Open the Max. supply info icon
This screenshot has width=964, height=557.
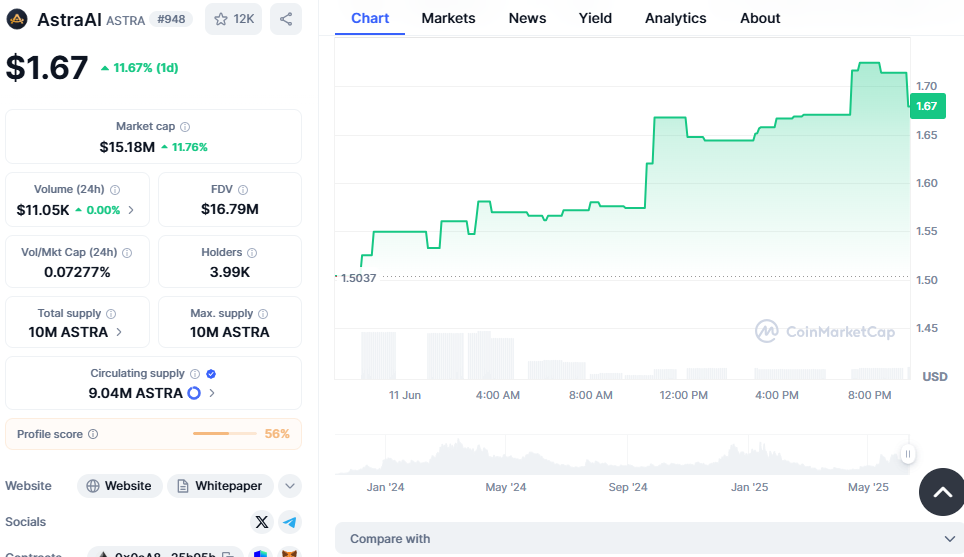tap(263, 314)
